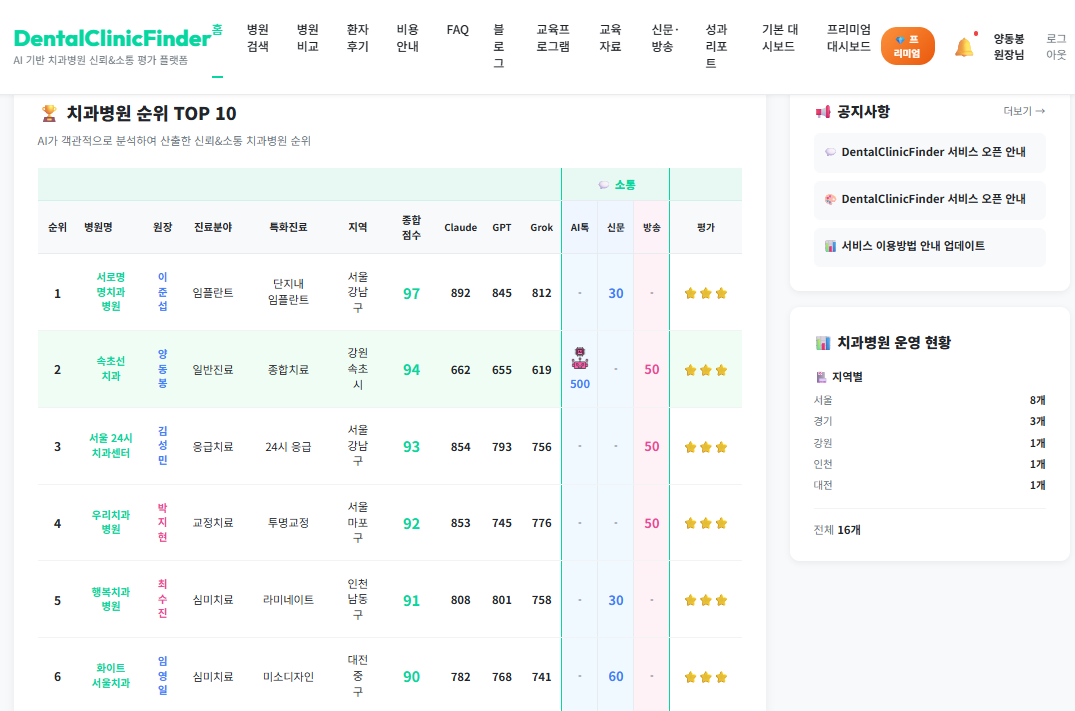Viewport: 1075px width, 711px height.
Task: Click the flower icon on second service notice
Action: tap(829, 199)
